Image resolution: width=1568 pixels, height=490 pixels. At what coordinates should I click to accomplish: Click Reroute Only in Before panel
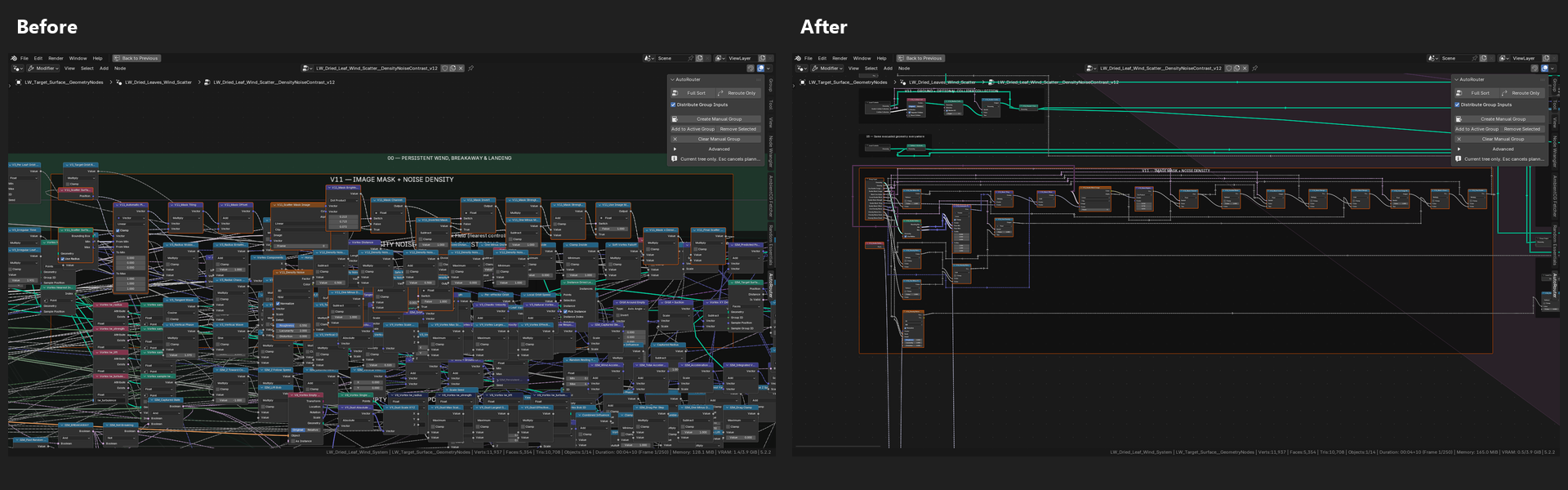point(737,93)
